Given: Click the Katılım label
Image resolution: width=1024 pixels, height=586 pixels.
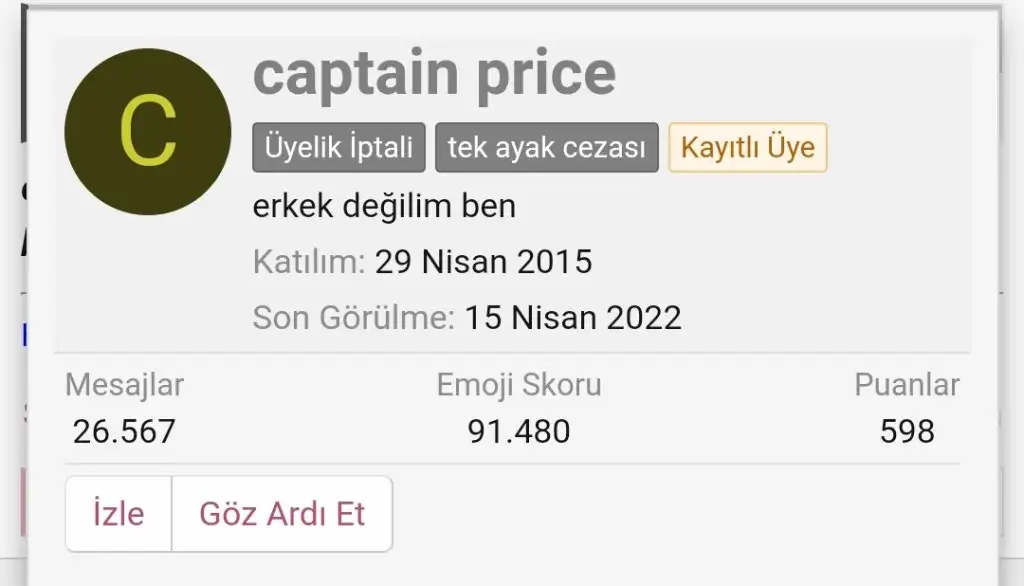Looking at the screenshot, I should click(309, 262).
